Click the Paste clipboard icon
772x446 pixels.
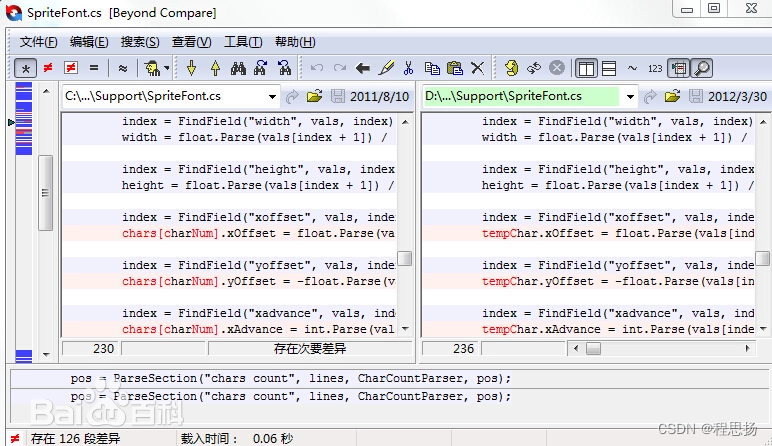pos(455,68)
